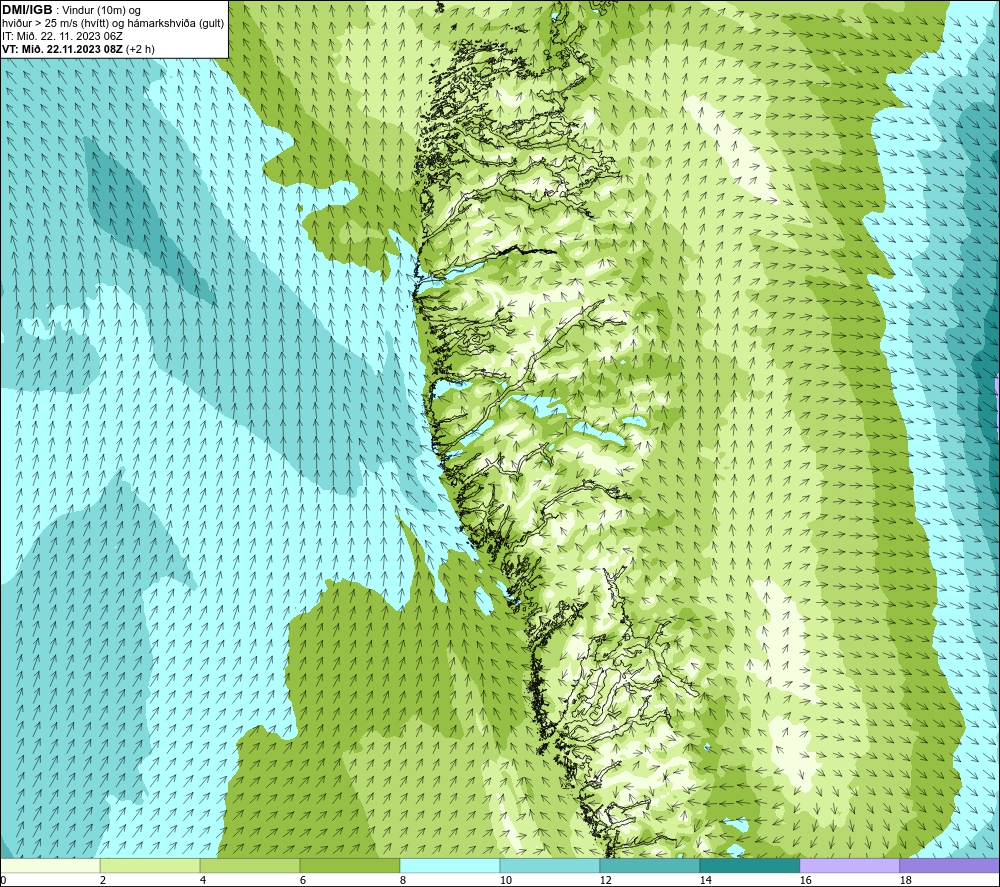
Task: Click the dark teal 14–16 m/s legend swatch
Action: pyautogui.click(x=749, y=865)
